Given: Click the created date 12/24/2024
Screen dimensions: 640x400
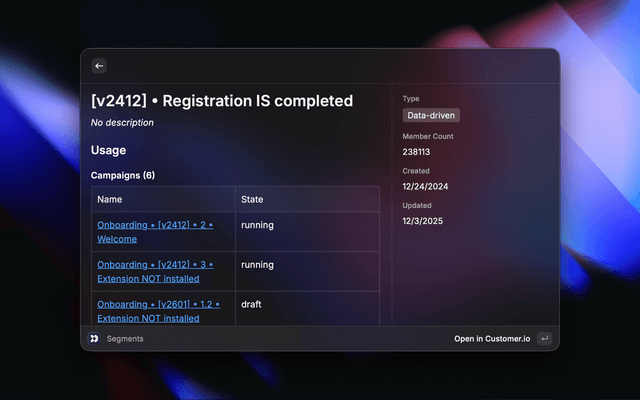Looking at the screenshot, I should coord(425,186).
